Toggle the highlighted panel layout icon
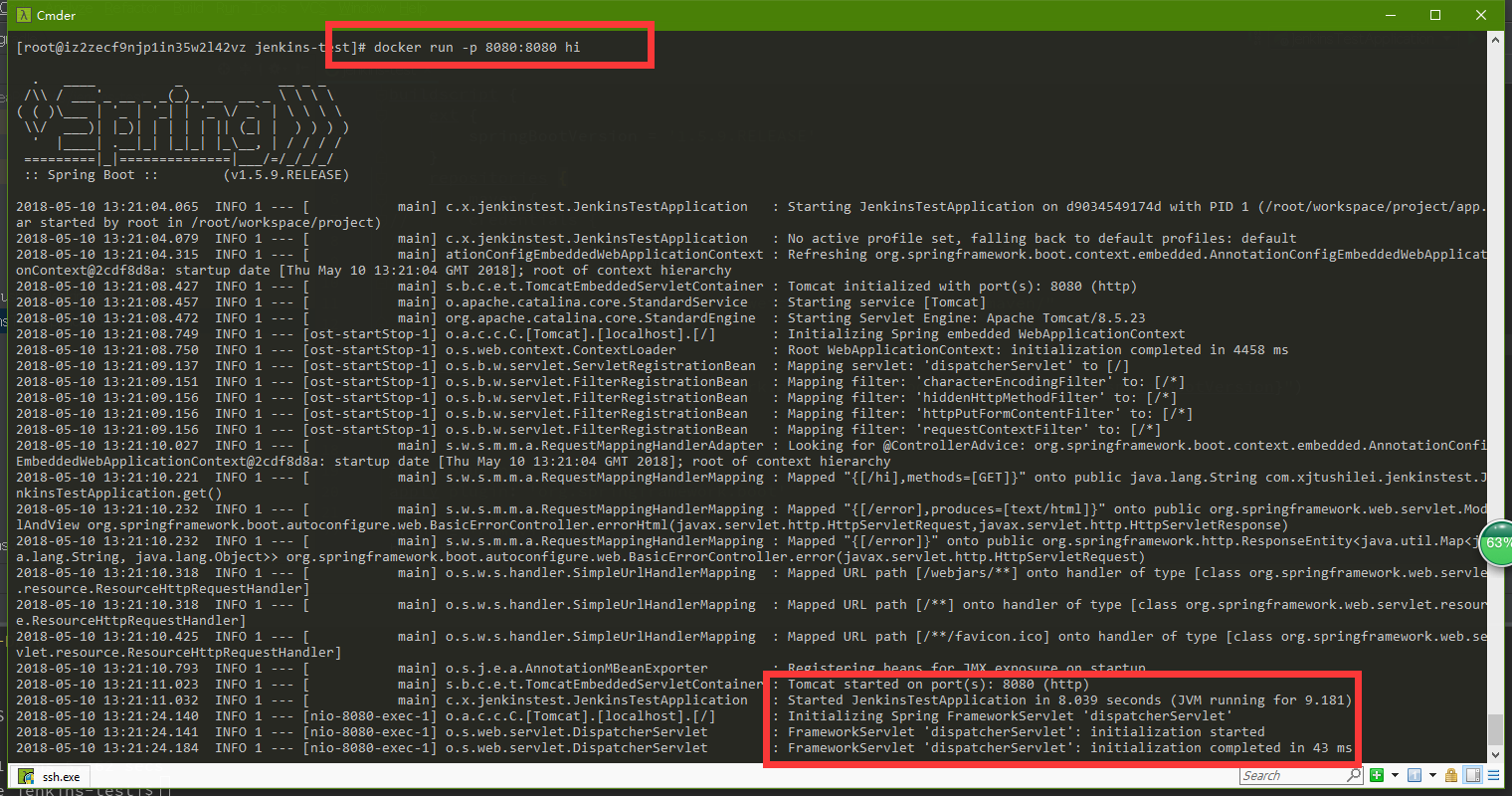Image resolution: width=1512 pixels, height=796 pixels. click(1473, 775)
